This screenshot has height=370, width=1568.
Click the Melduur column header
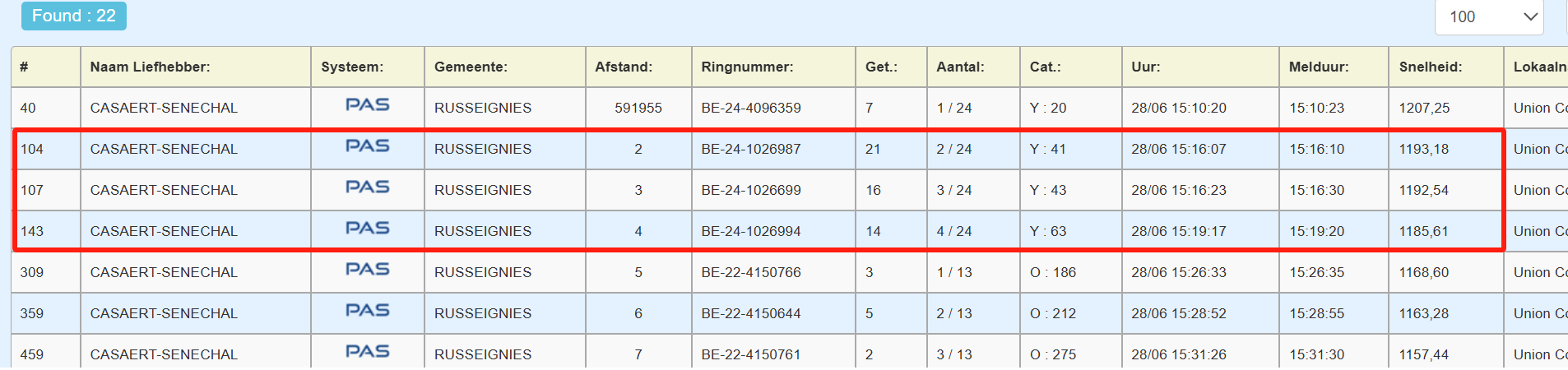[x=1318, y=67]
